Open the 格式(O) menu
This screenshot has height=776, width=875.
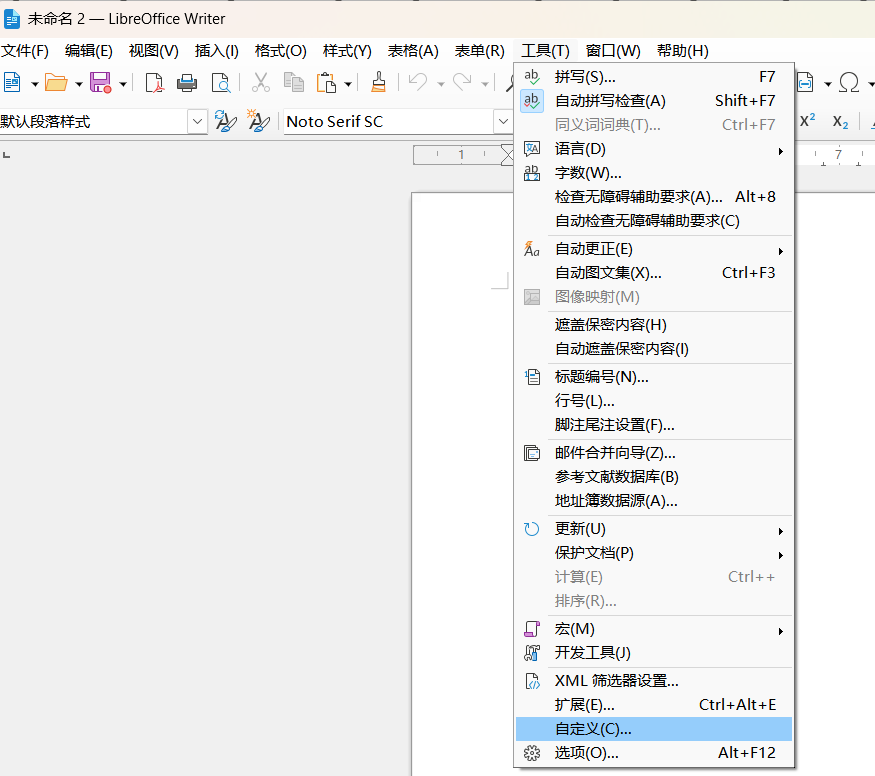coord(281,51)
